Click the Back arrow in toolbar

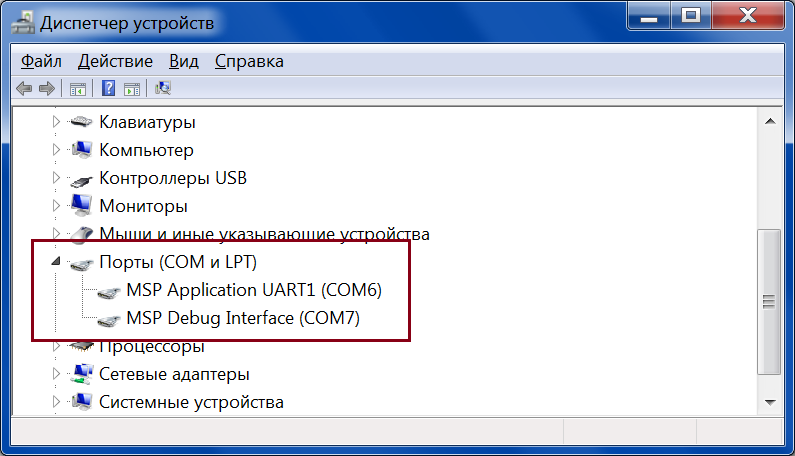[24, 88]
